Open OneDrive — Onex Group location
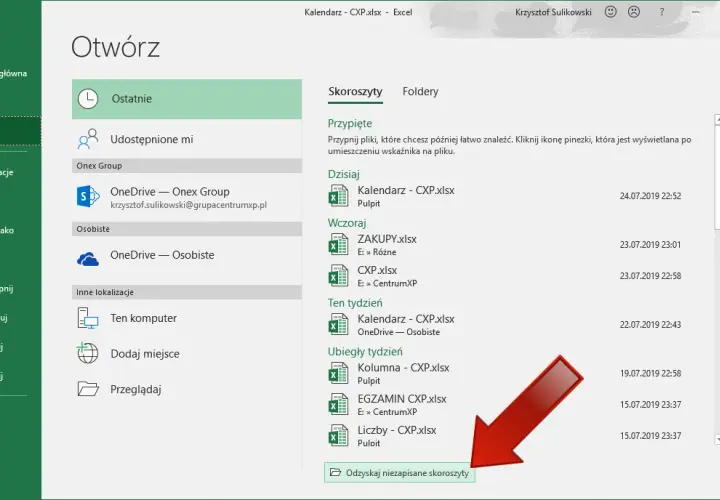The height and width of the screenshot is (500, 720). (186, 197)
